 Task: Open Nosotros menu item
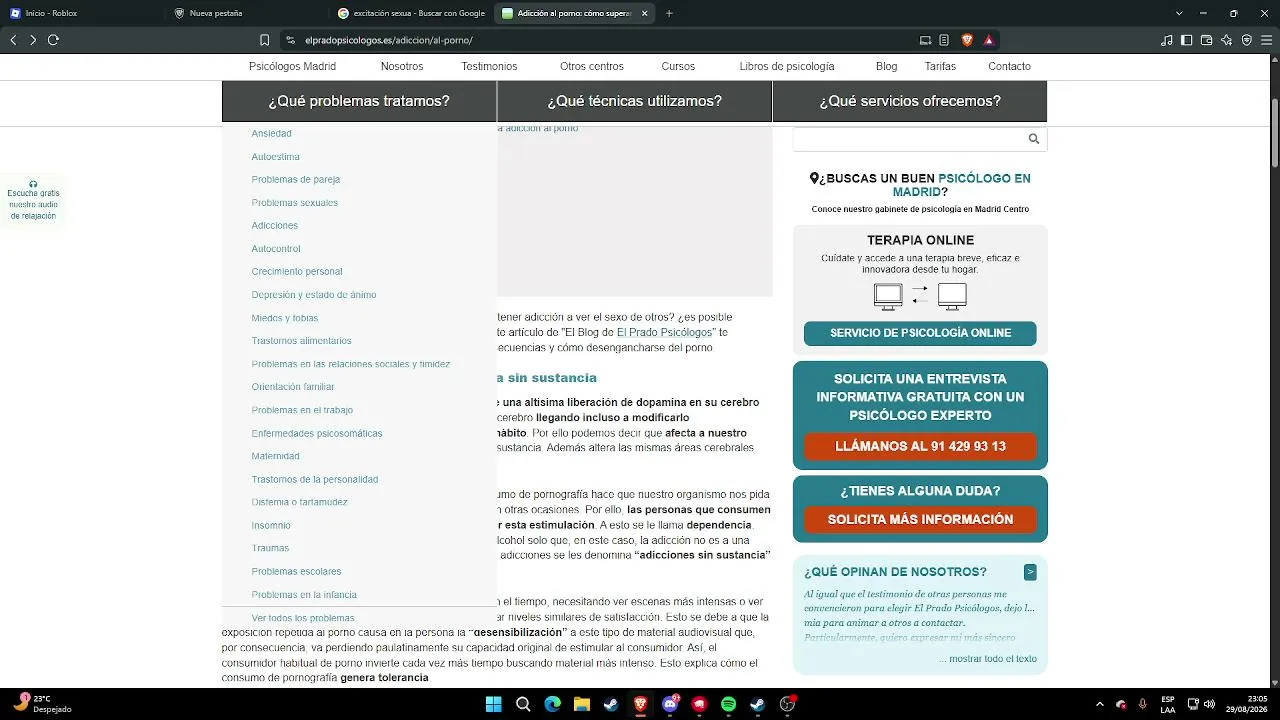(402, 66)
